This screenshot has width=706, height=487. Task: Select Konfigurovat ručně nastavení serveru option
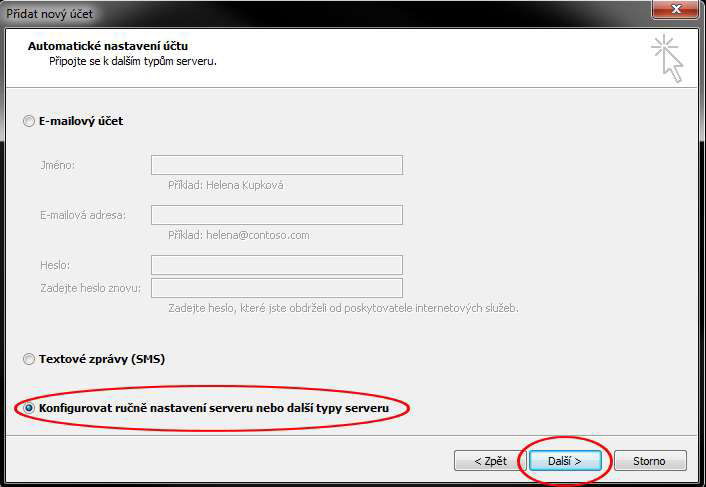pos(29,409)
